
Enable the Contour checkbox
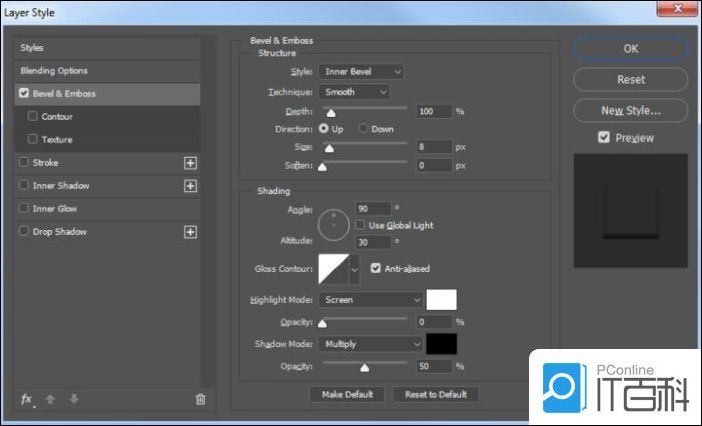click(32, 116)
